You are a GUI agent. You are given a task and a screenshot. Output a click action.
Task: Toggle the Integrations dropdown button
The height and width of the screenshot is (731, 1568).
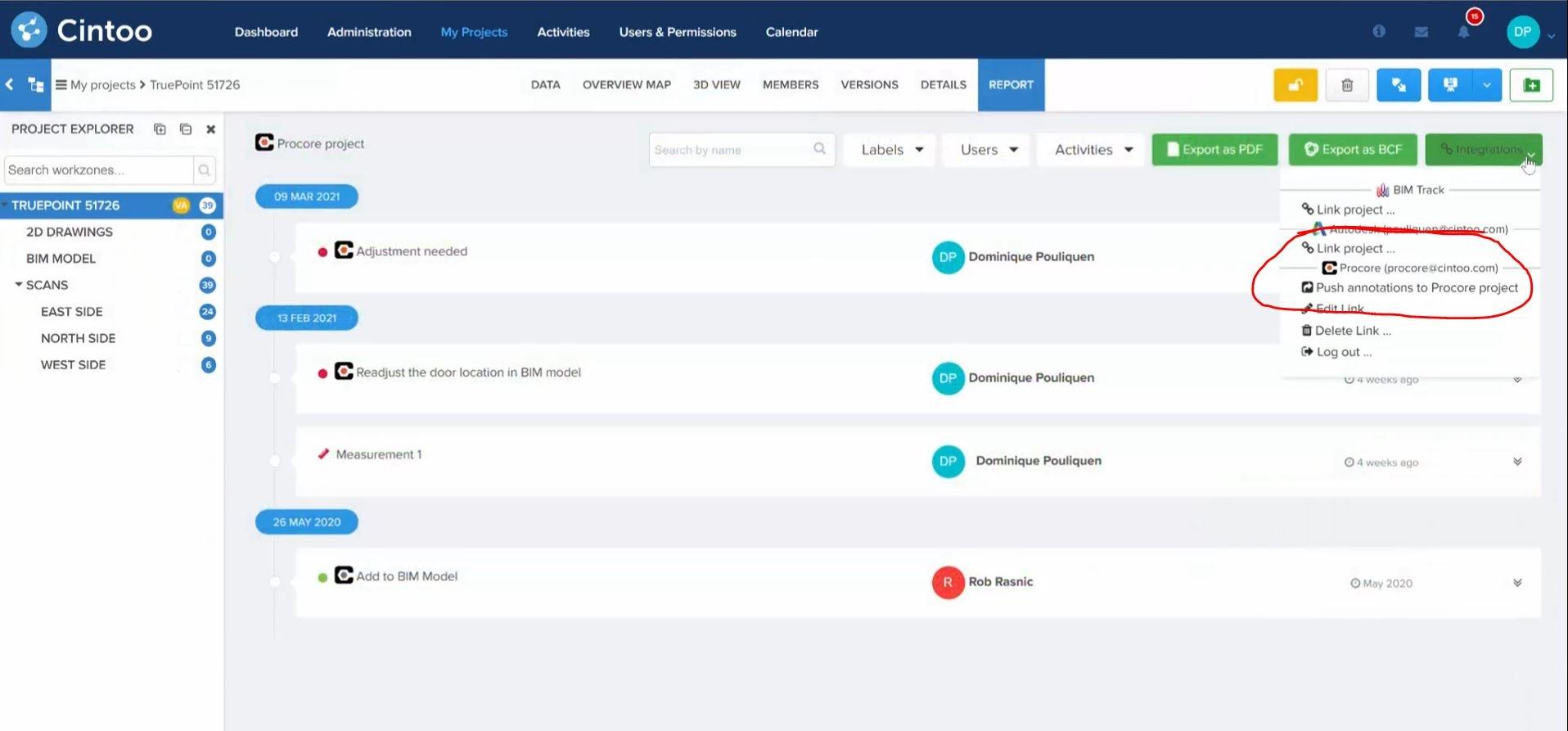pos(1483,150)
